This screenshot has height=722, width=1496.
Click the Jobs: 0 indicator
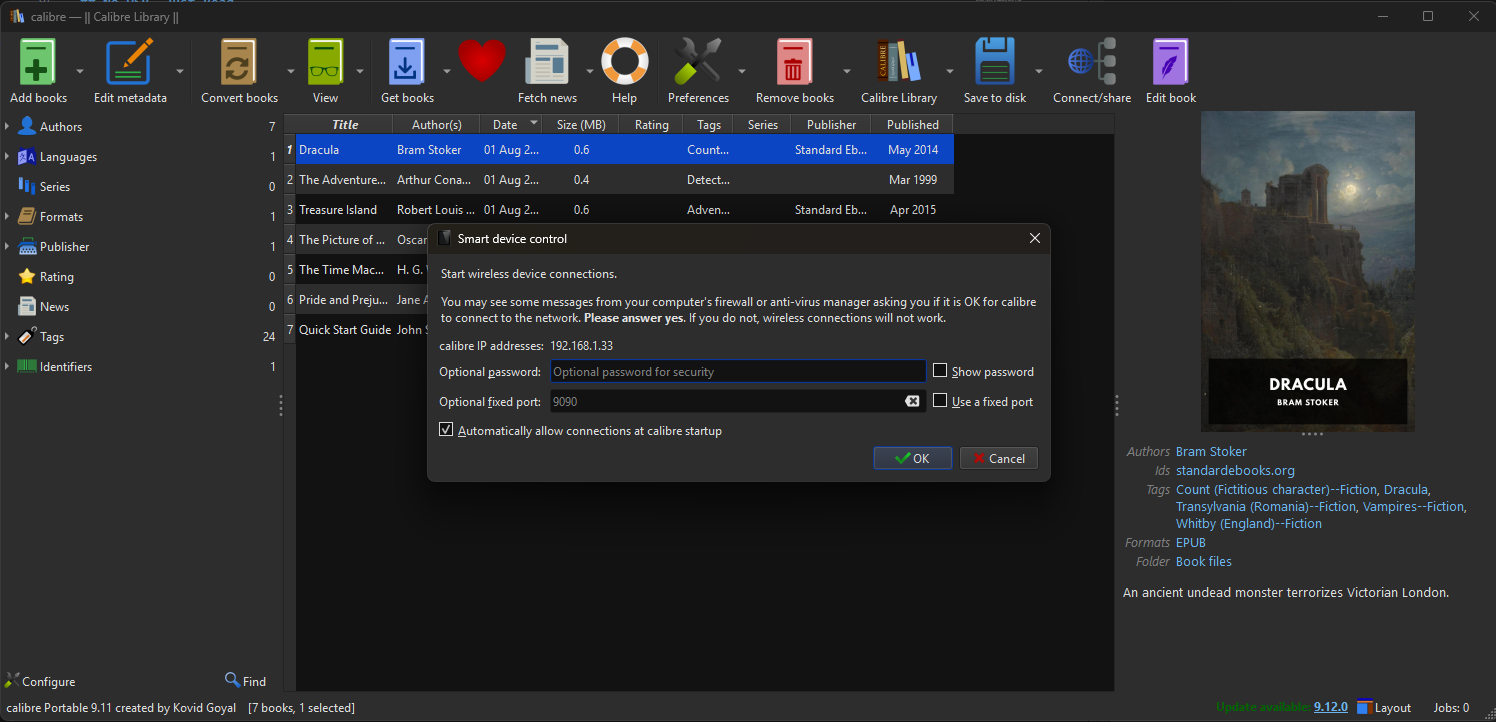click(1451, 707)
